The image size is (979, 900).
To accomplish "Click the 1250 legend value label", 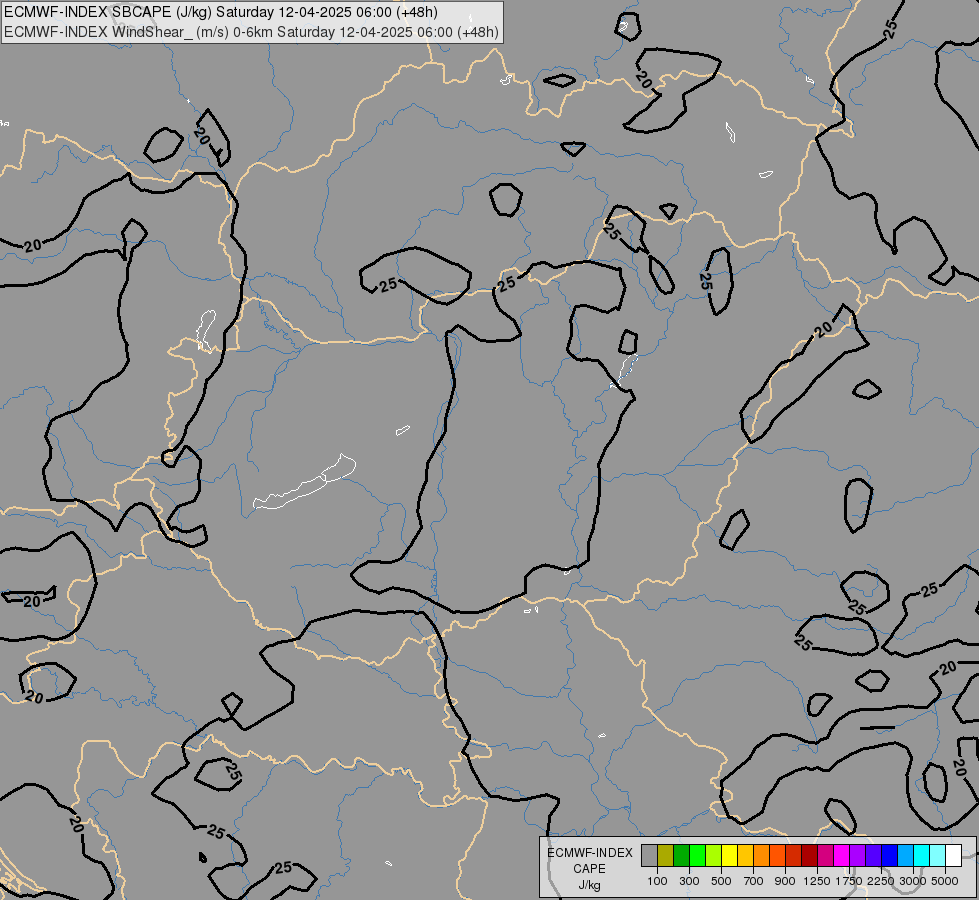I will (817, 881).
